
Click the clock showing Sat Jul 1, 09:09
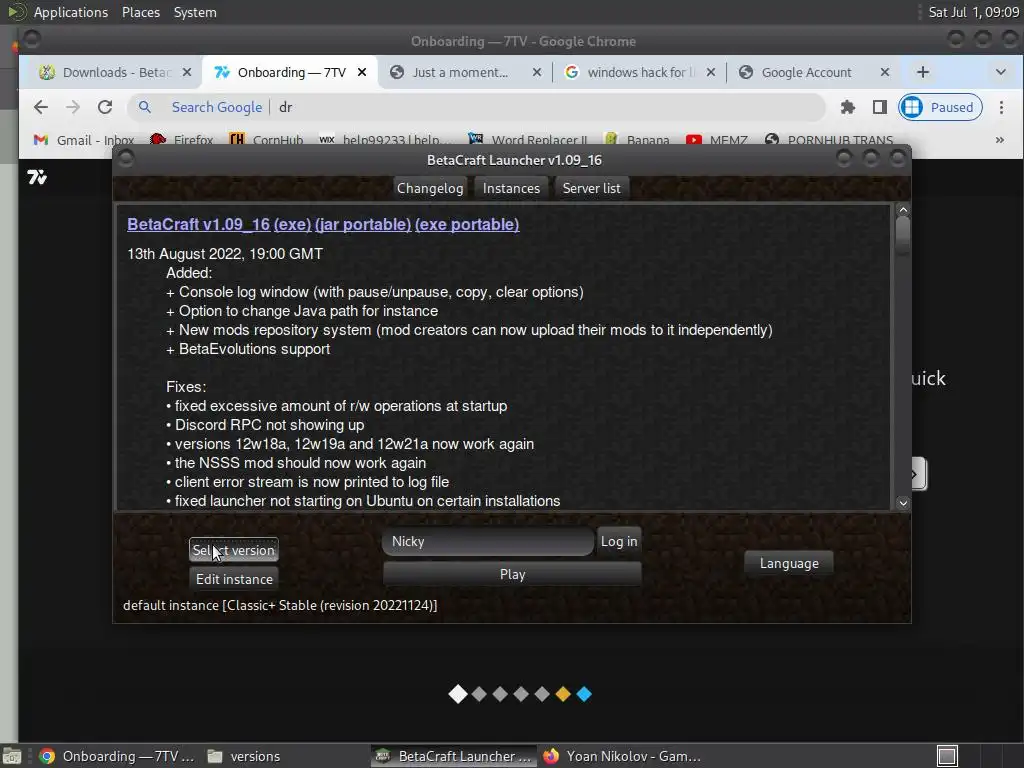(x=973, y=12)
